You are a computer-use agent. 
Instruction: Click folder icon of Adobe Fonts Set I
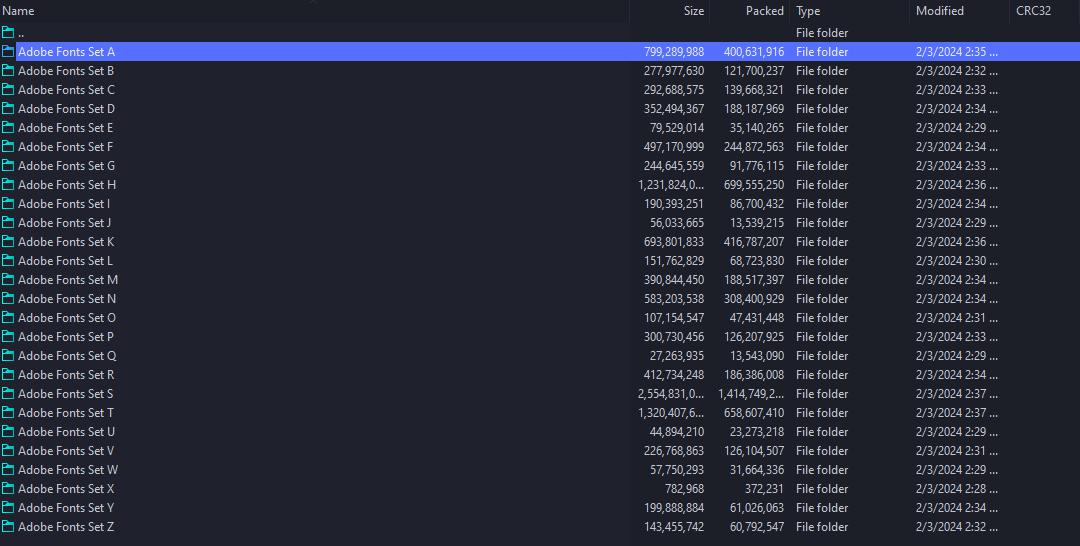[8, 204]
